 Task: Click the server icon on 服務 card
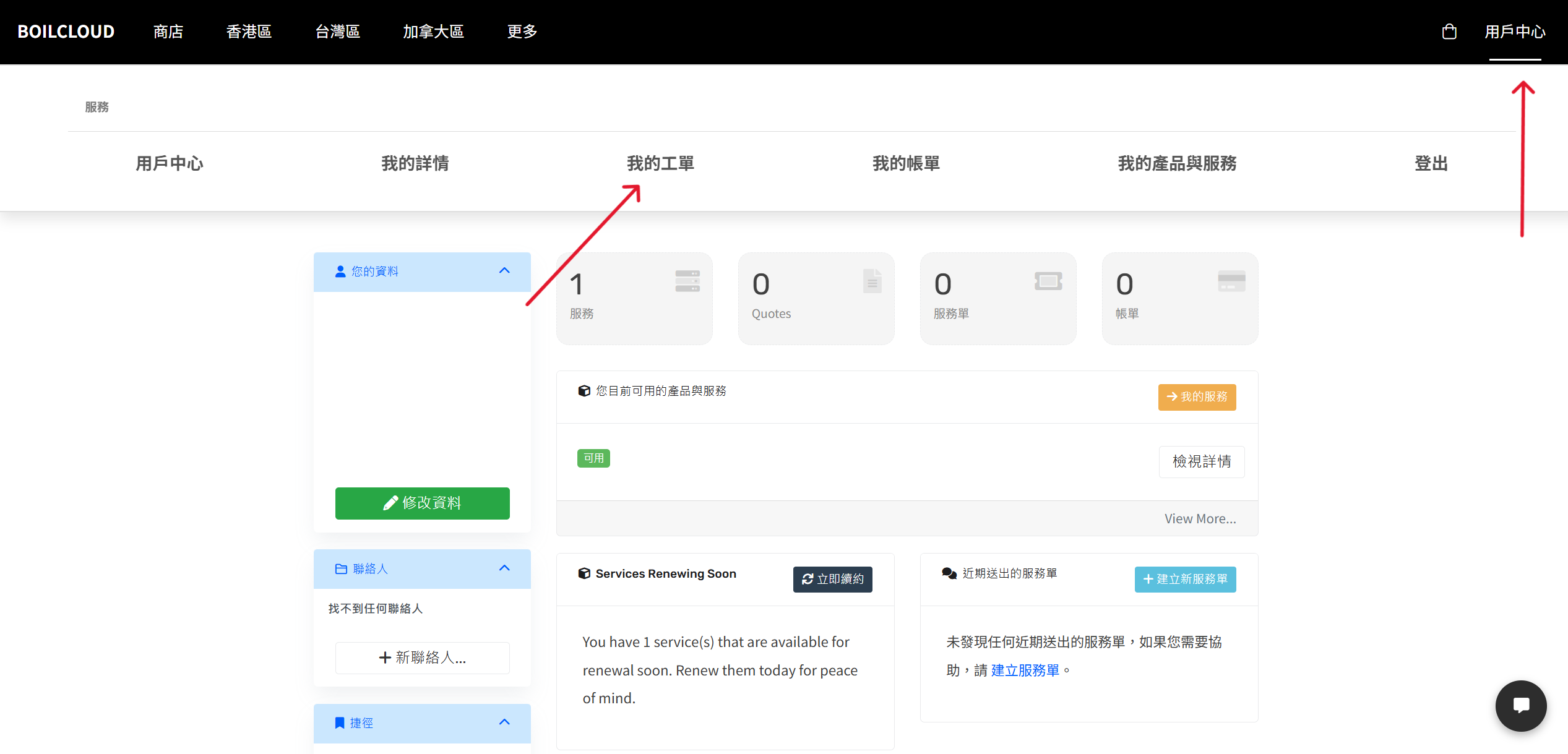(x=687, y=281)
